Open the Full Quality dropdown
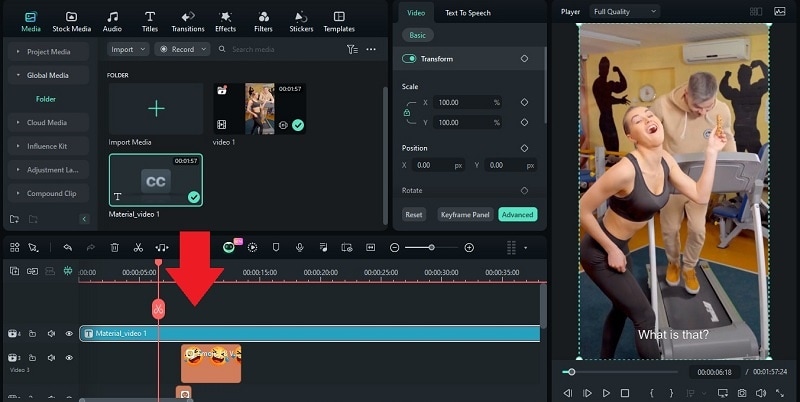 tap(624, 11)
